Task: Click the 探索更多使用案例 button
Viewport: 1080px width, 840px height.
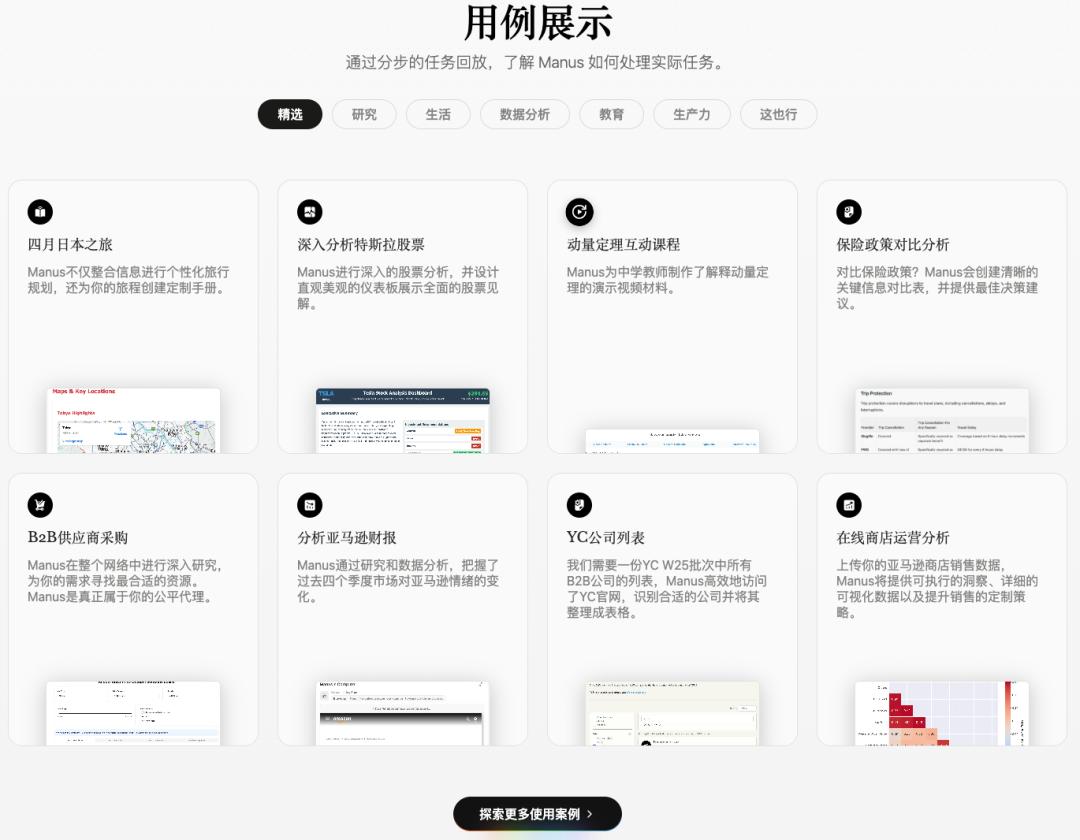Action: point(537,813)
